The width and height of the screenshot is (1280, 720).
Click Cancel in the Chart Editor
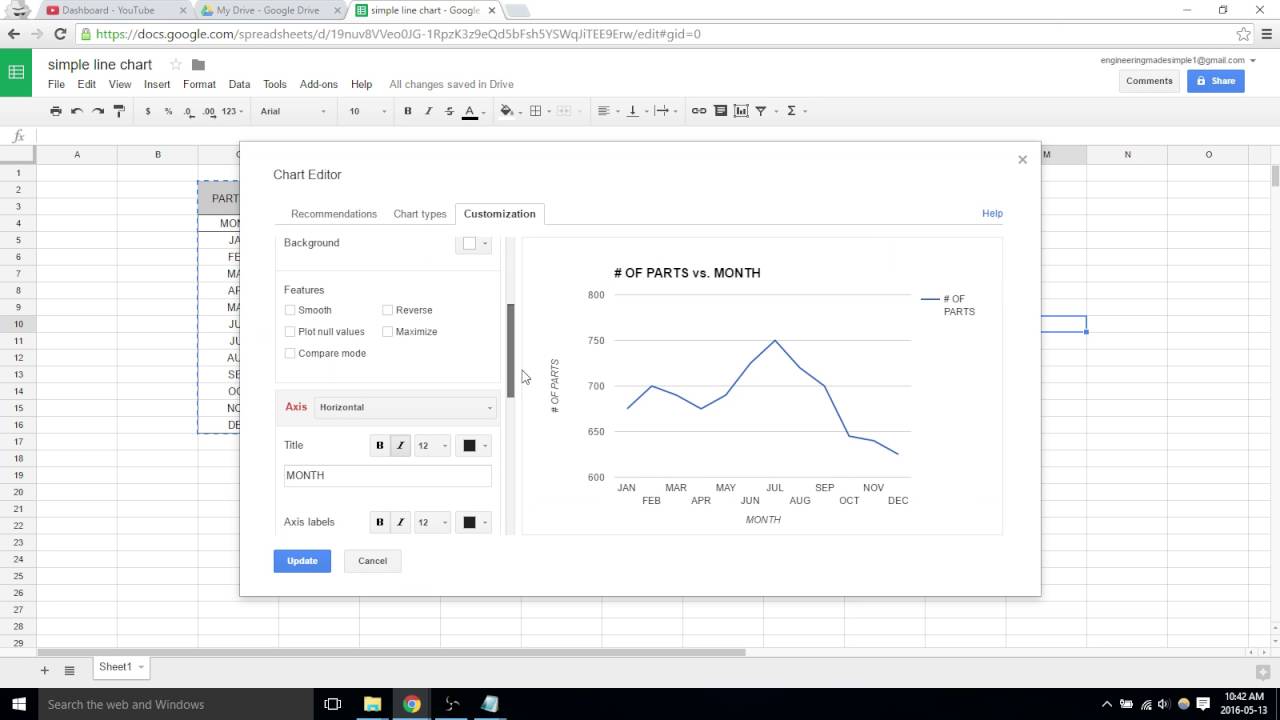372,561
